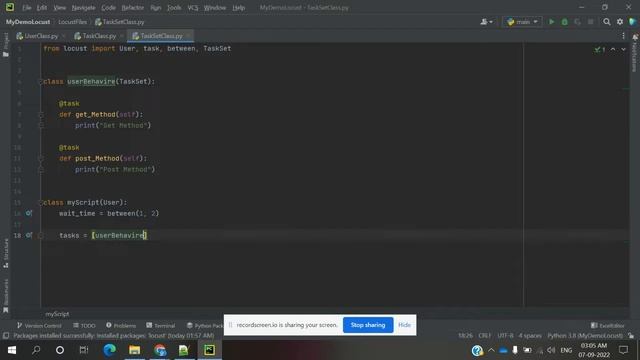Image resolution: width=640 pixels, height=360 pixels.
Task: Open Windows Start menu
Action: 12,350
